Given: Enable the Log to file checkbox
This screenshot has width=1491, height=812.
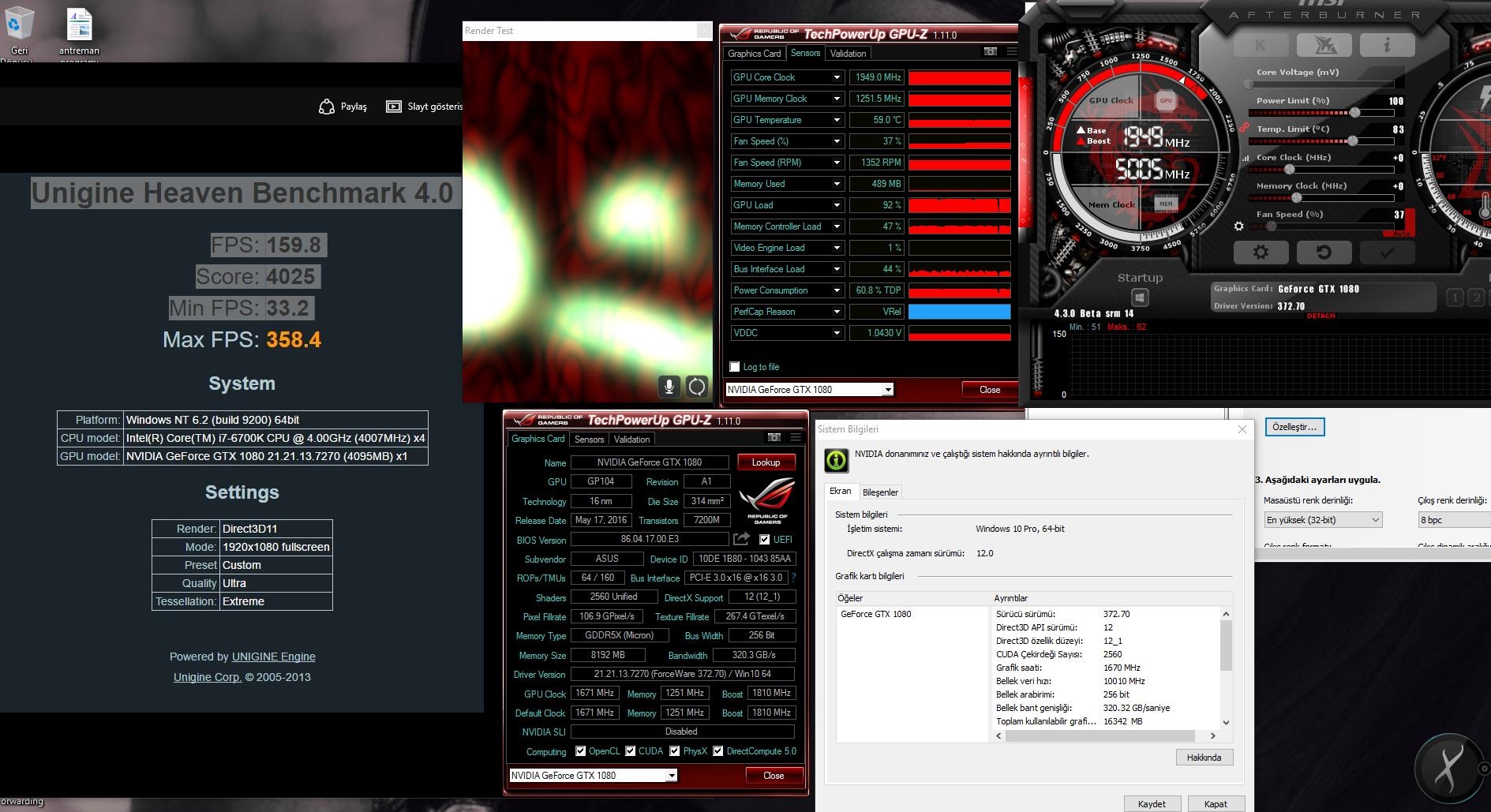Looking at the screenshot, I should click(x=735, y=367).
